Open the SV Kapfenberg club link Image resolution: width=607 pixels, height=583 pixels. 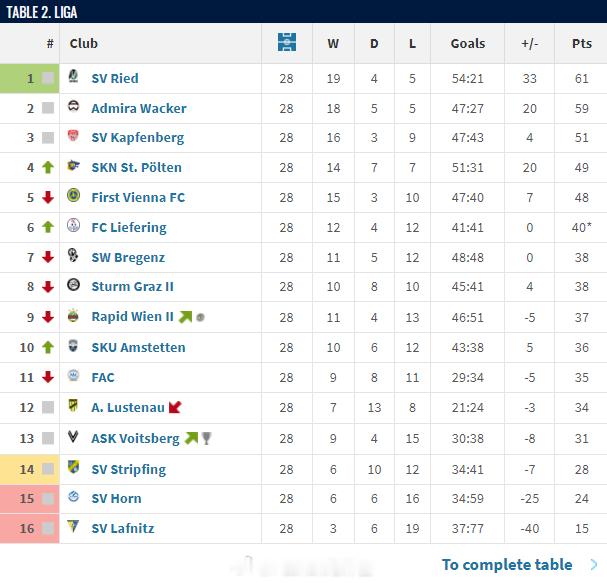pos(137,138)
